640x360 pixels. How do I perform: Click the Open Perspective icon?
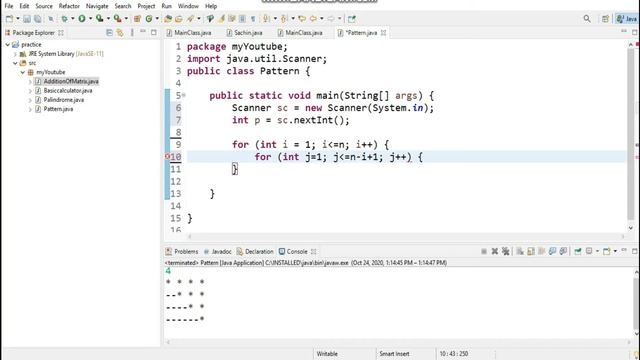(605, 18)
